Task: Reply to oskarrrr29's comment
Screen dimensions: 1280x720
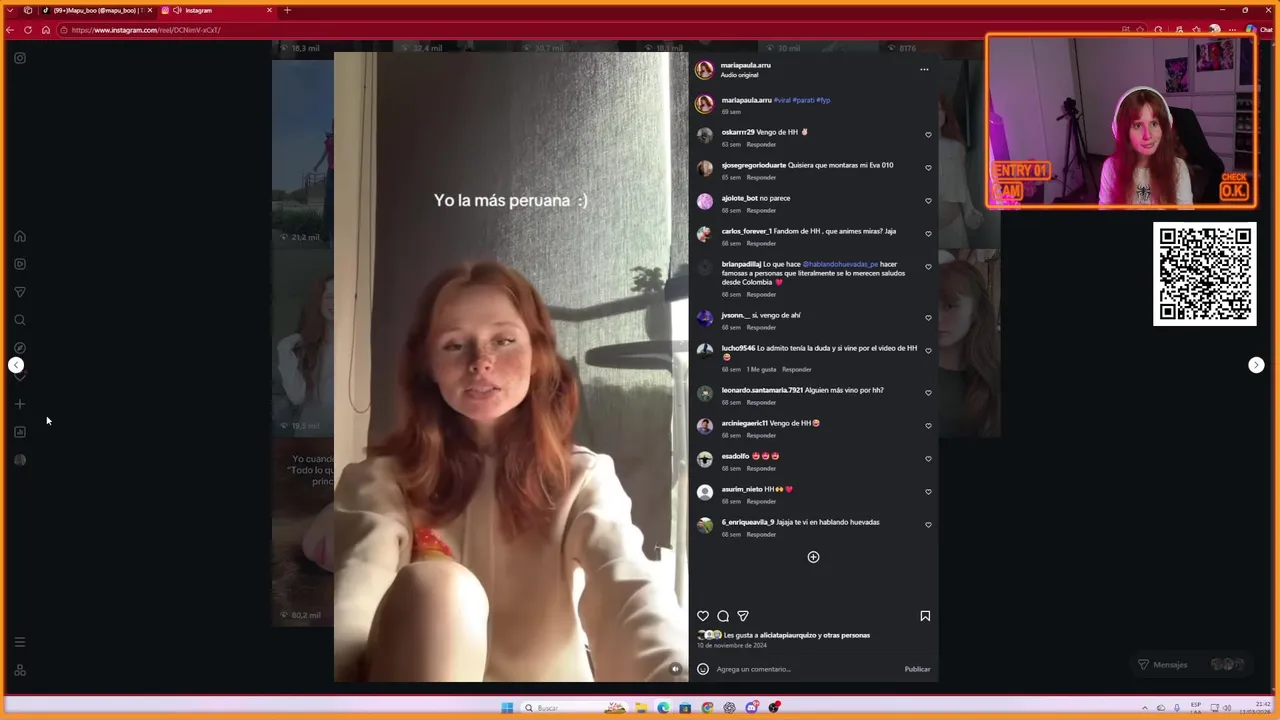Action: coord(761,145)
